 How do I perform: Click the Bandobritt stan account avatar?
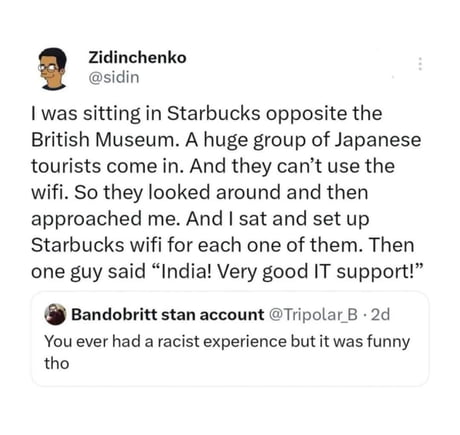(x=55, y=314)
